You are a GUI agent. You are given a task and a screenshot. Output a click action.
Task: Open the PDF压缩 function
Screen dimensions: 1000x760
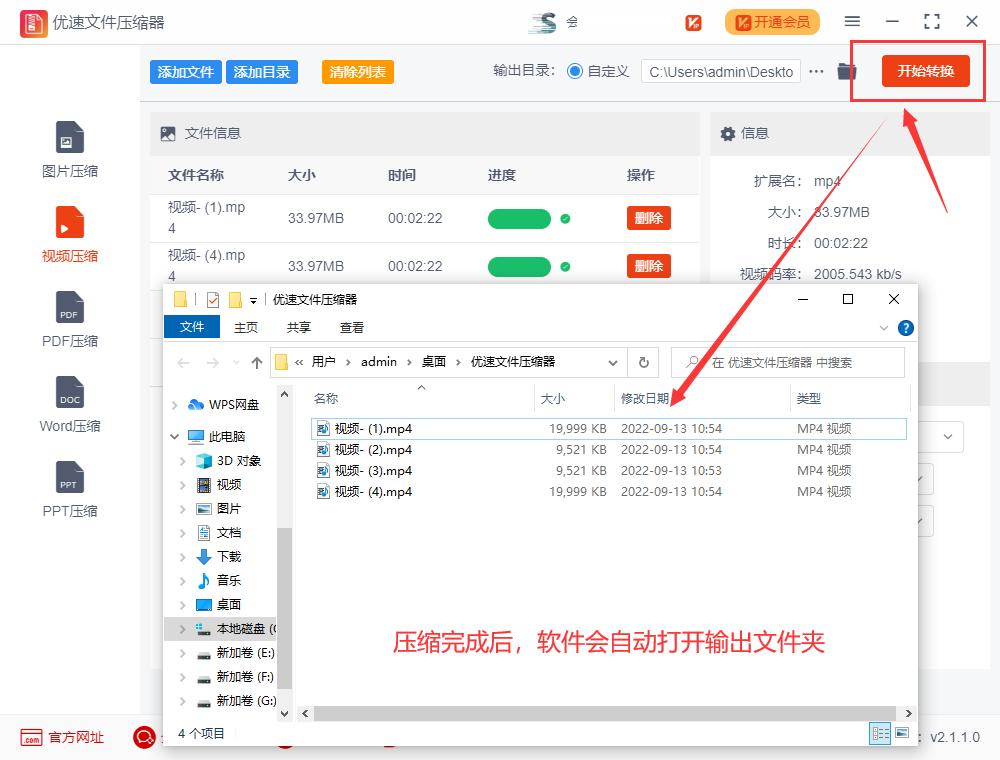(x=68, y=318)
